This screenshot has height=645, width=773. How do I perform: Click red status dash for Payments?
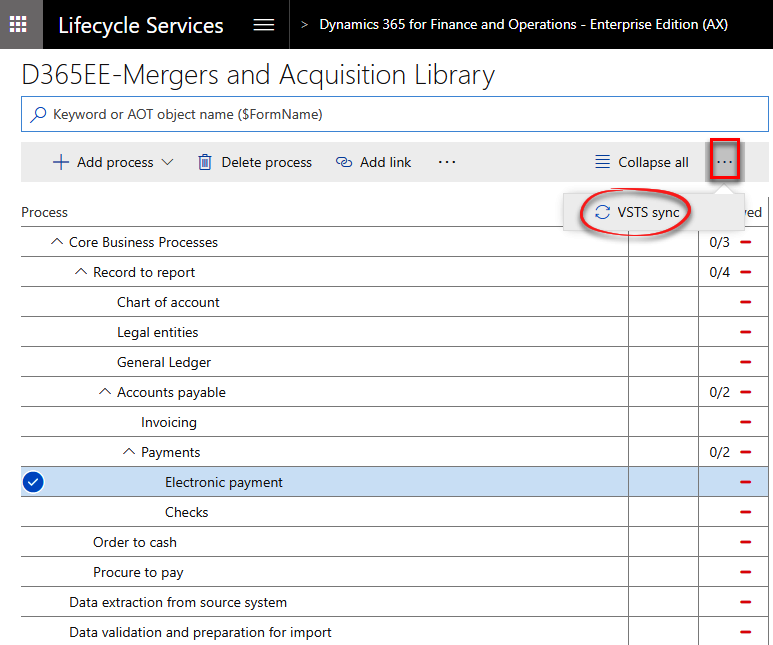745,452
